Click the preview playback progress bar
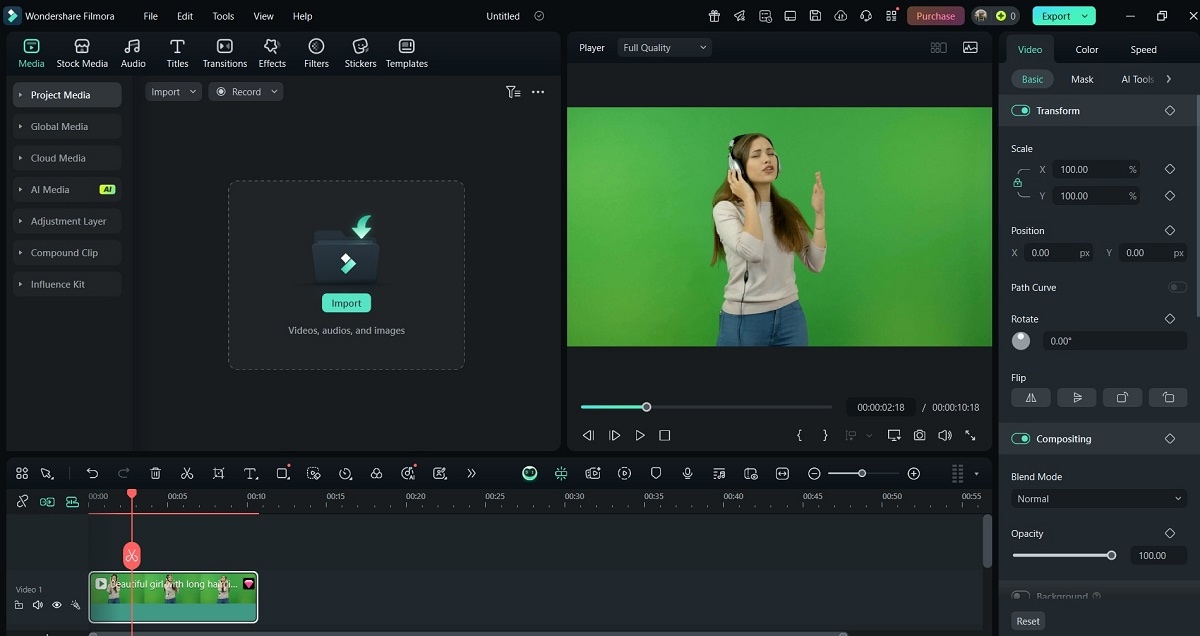The width and height of the screenshot is (1200, 636). tap(706, 407)
